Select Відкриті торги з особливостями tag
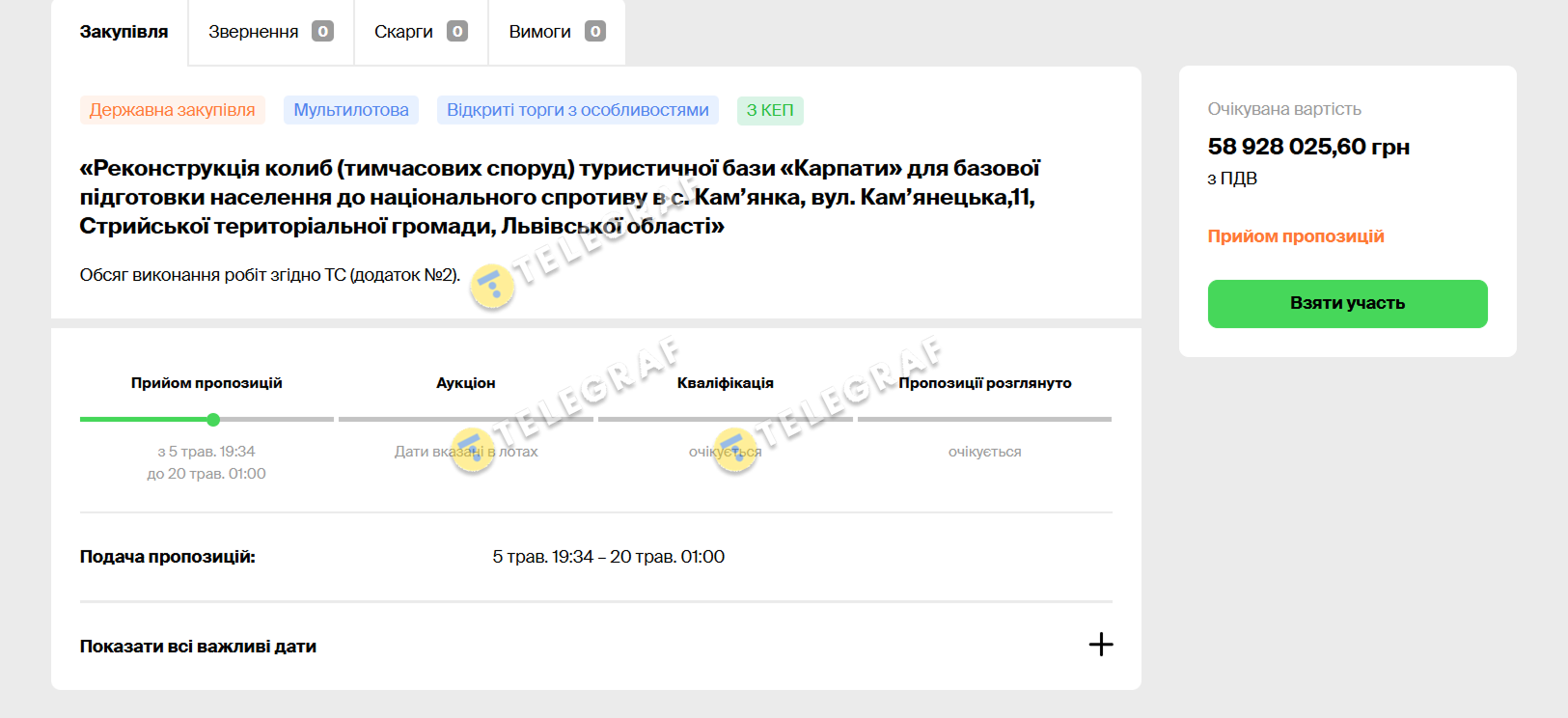1568x718 pixels. [577, 110]
